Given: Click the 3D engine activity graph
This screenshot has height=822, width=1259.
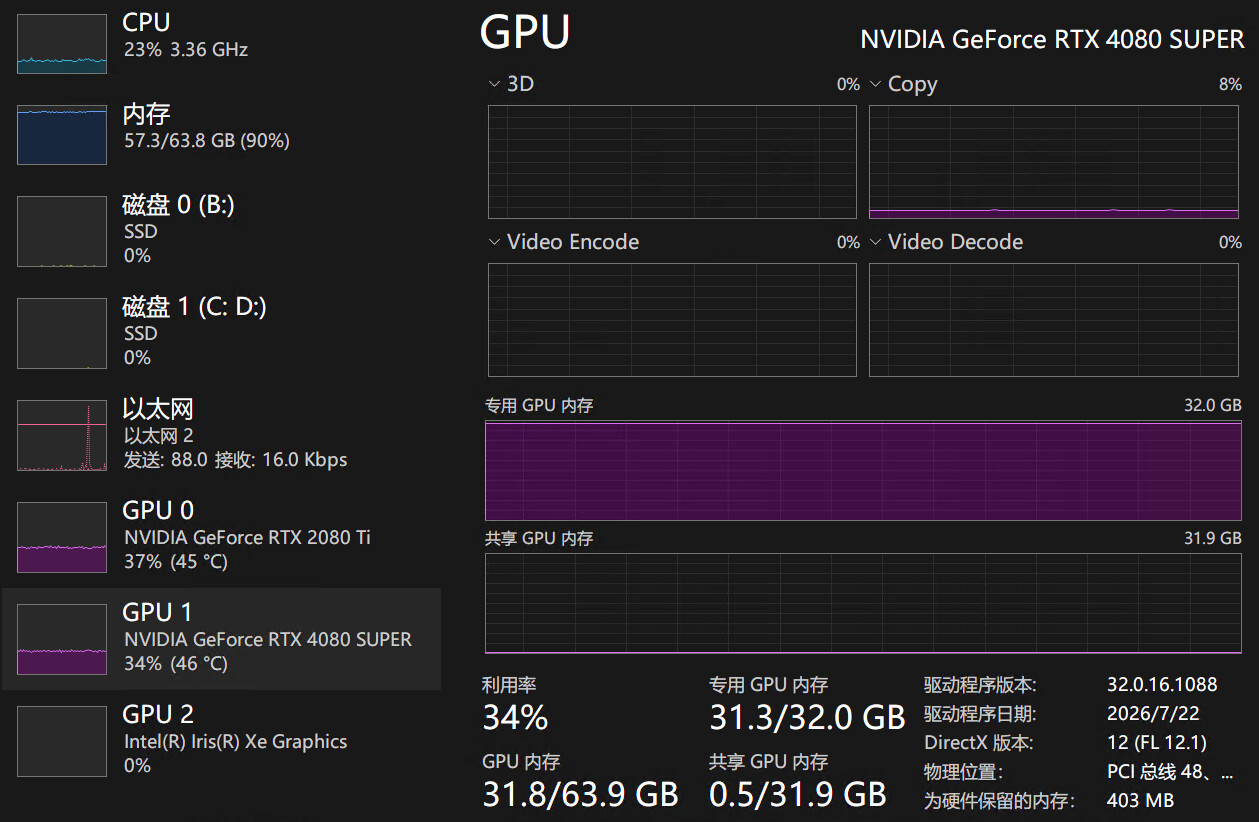Looking at the screenshot, I should (x=672, y=161).
